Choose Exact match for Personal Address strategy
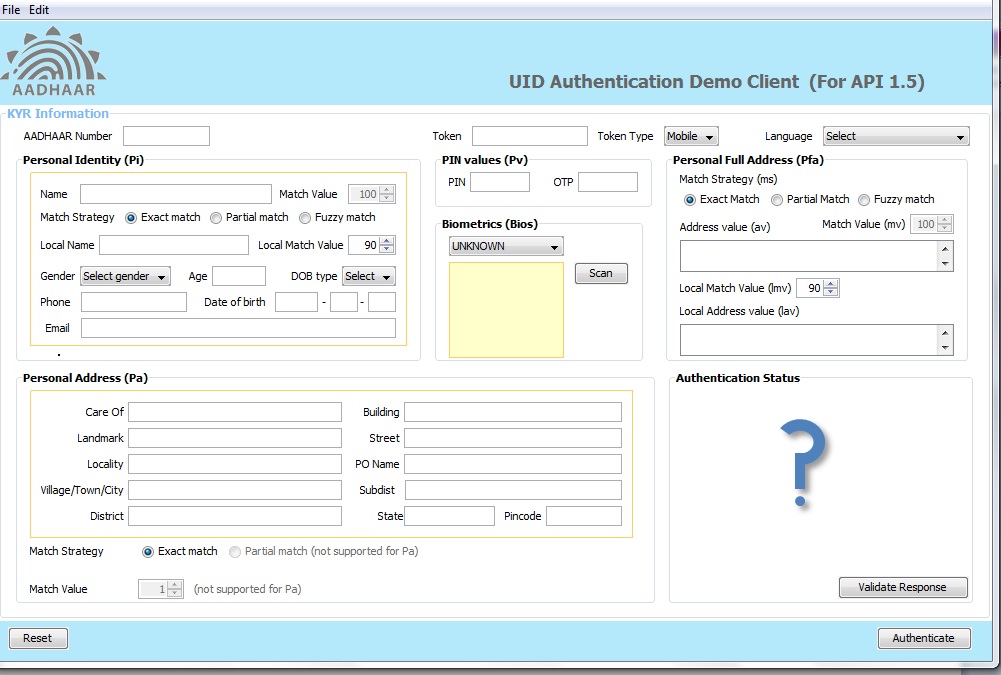Screen dimensions: 1001x675 click(149, 552)
